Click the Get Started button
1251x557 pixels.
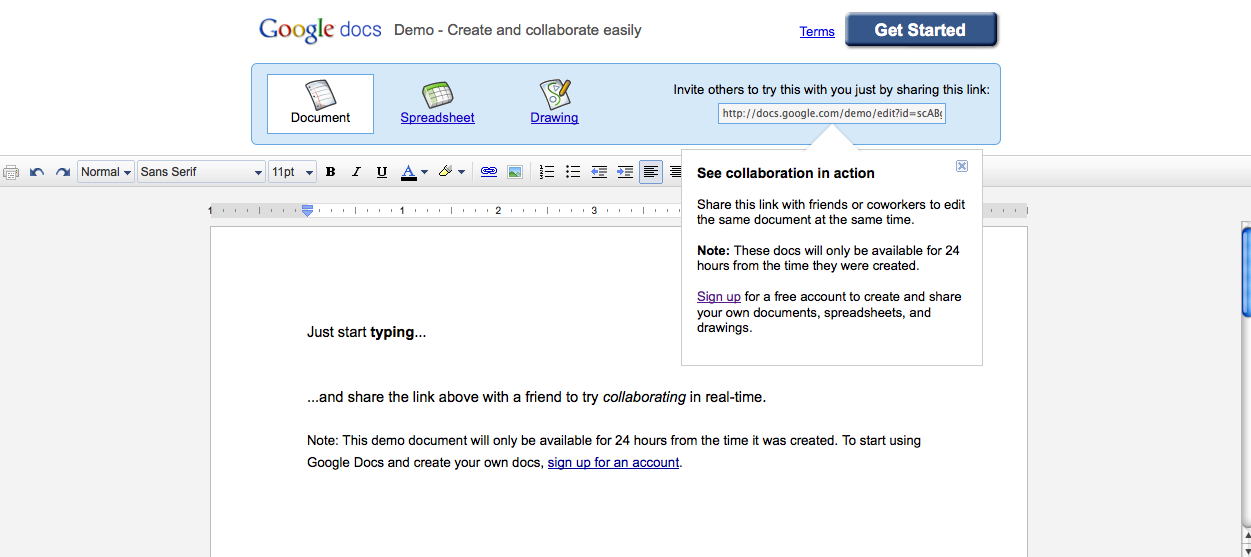[x=921, y=30]
